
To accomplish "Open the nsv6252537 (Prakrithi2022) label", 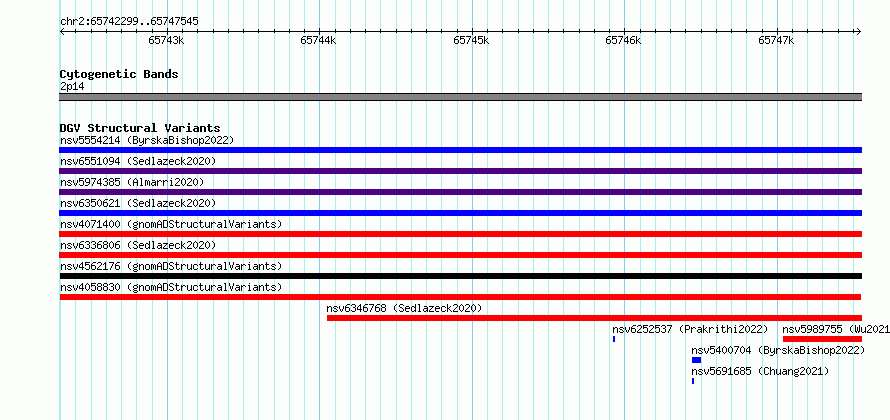I will tap(690, 329).
